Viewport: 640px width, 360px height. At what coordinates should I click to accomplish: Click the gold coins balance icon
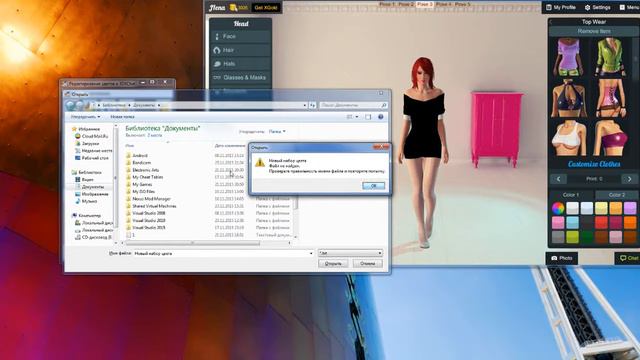[233, 7]
